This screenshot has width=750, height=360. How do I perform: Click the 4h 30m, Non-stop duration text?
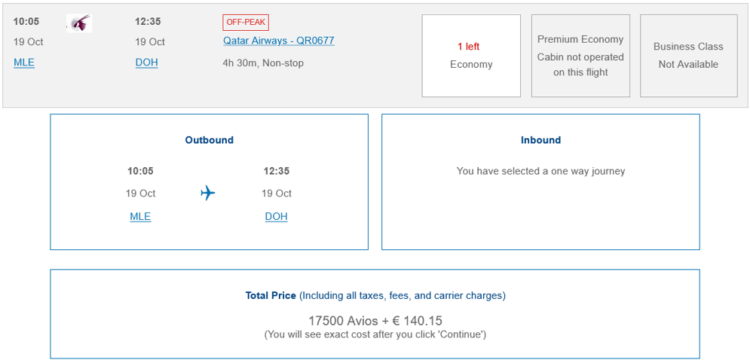(x=263, y=63)
